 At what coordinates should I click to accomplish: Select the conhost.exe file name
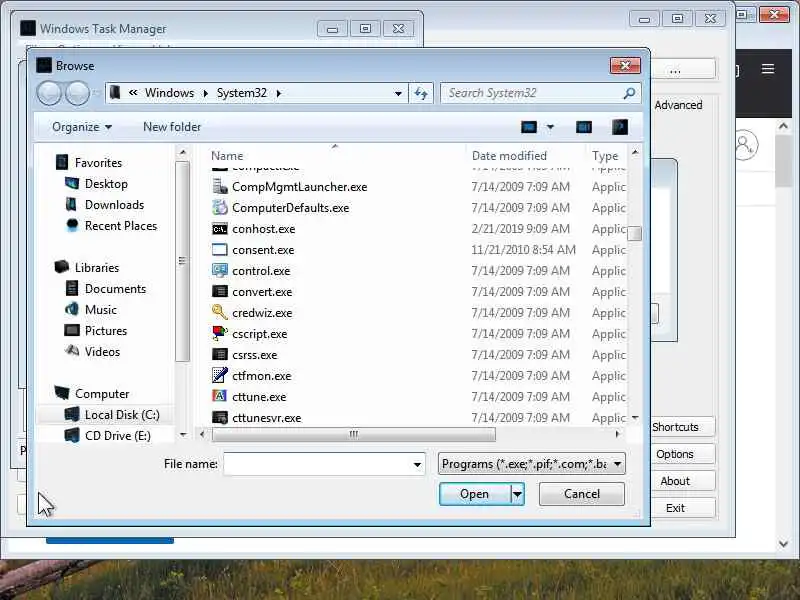point(264,229)
